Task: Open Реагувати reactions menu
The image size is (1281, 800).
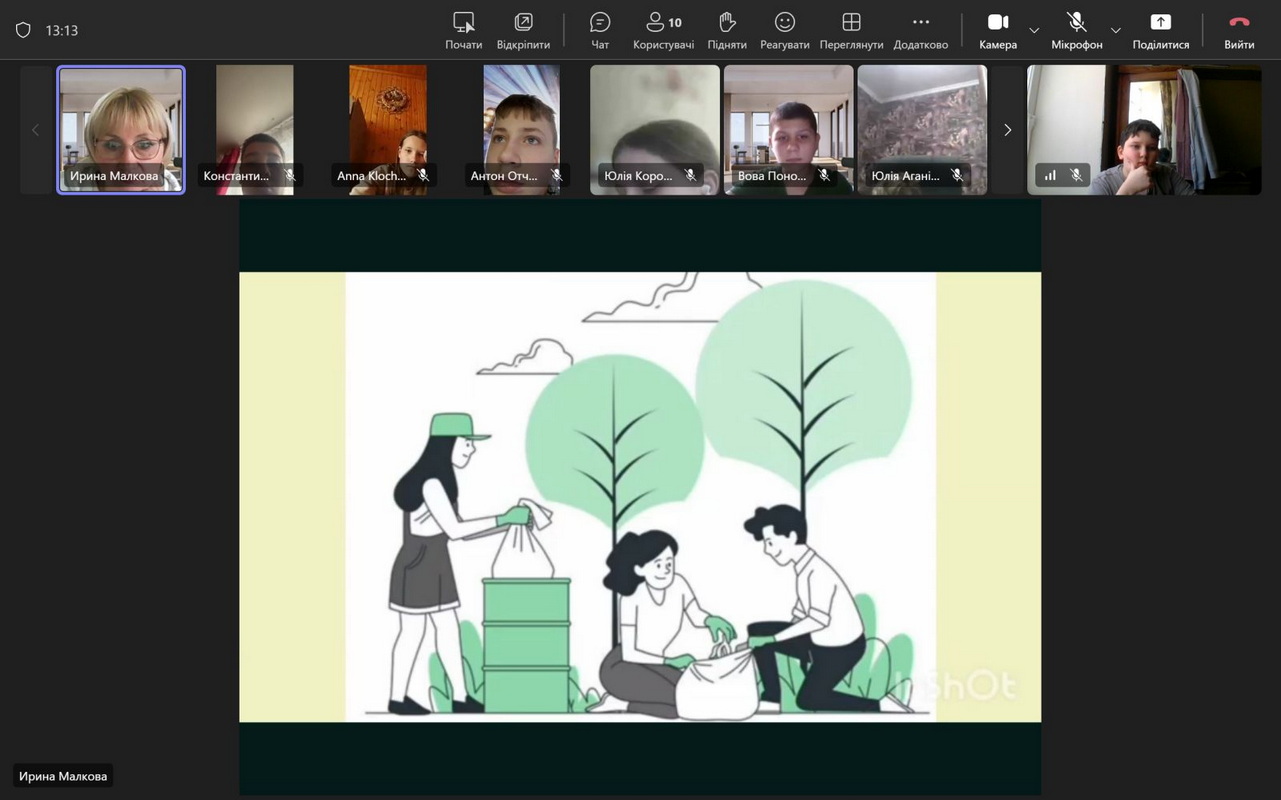Action: click(785, 30)
